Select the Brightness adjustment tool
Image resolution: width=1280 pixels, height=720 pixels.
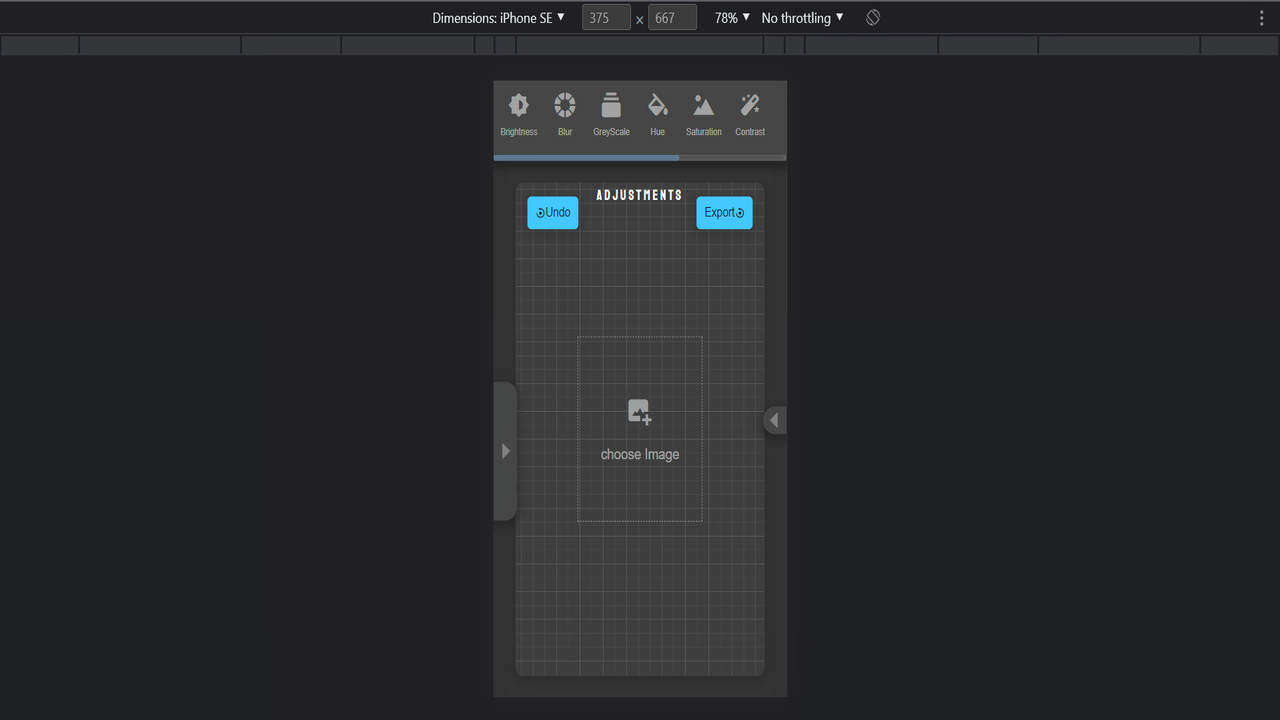tap(518, 112)
